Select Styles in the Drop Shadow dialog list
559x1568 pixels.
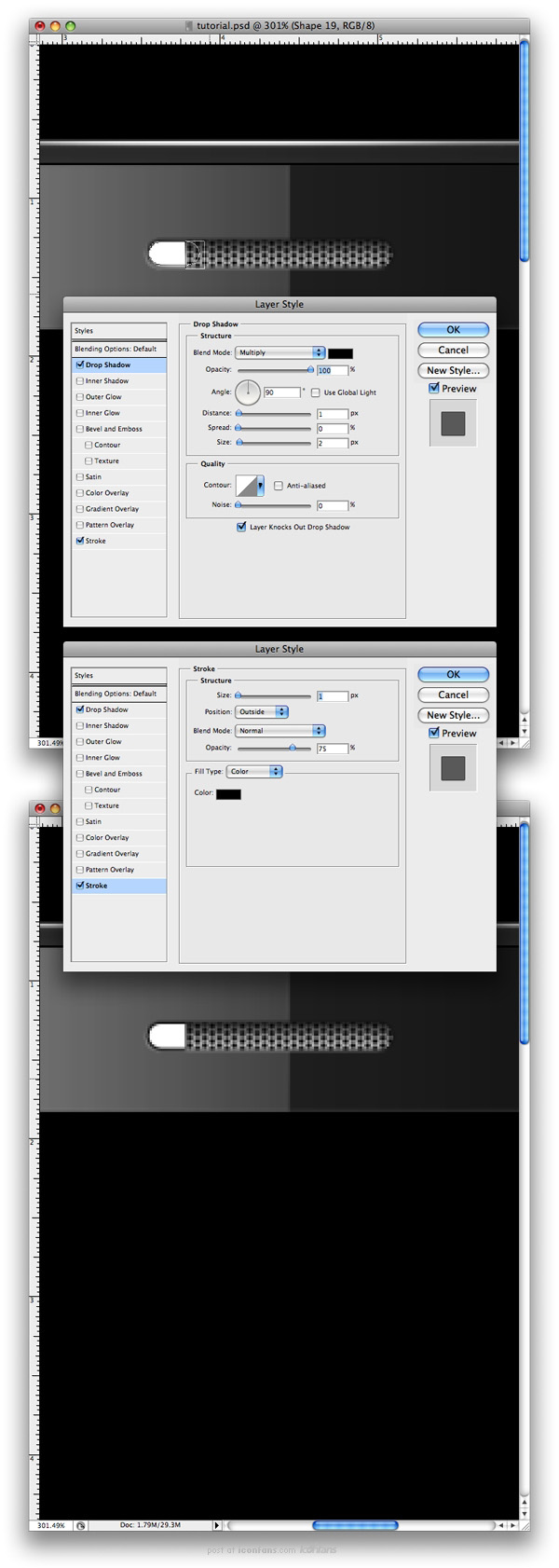(x=119, y=331)
